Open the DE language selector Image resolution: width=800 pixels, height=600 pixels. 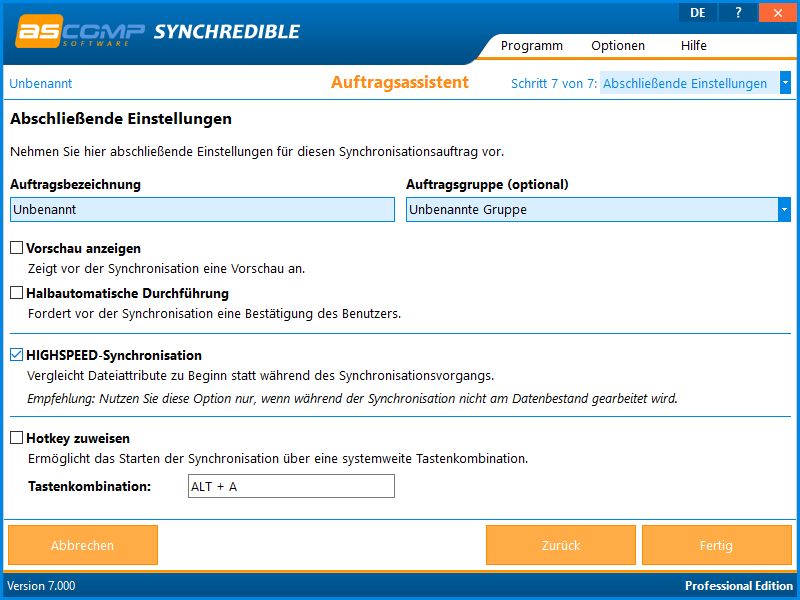tap(697, 13)
